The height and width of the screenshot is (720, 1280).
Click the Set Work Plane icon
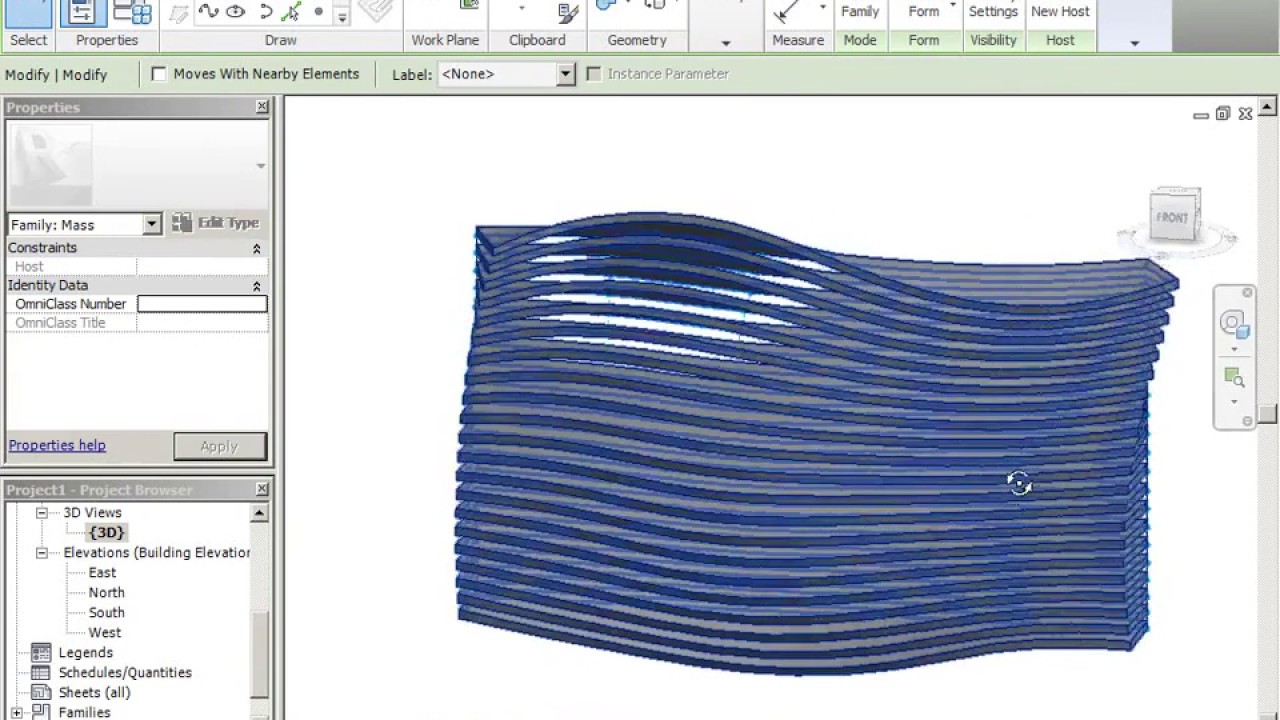[x=468, y=6]
